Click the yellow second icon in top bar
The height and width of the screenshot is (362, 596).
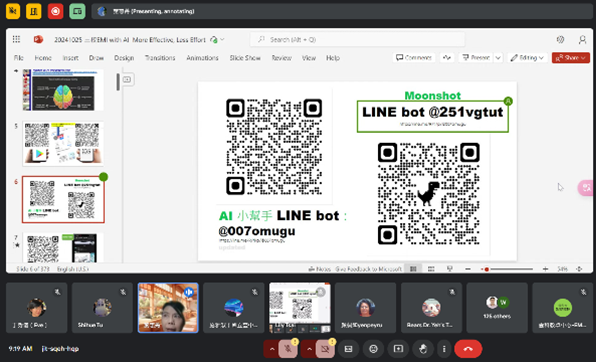pos(33,11)
